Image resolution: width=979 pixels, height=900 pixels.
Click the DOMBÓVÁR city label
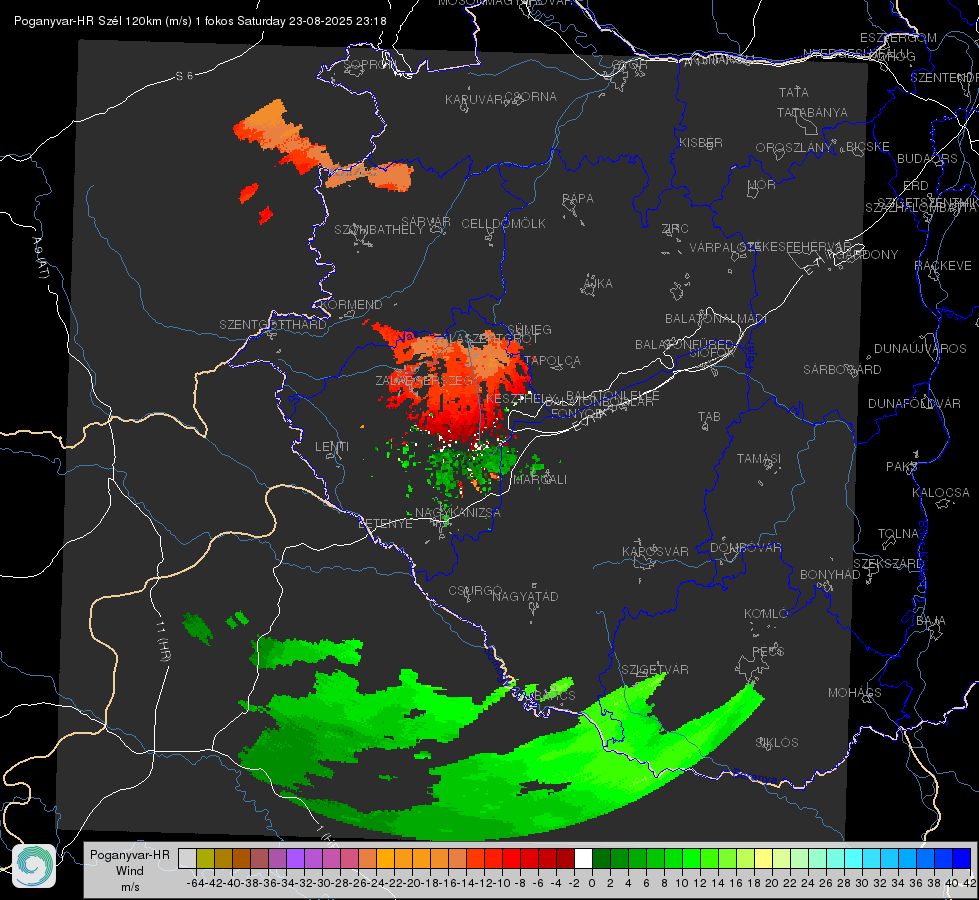(745, 548)
